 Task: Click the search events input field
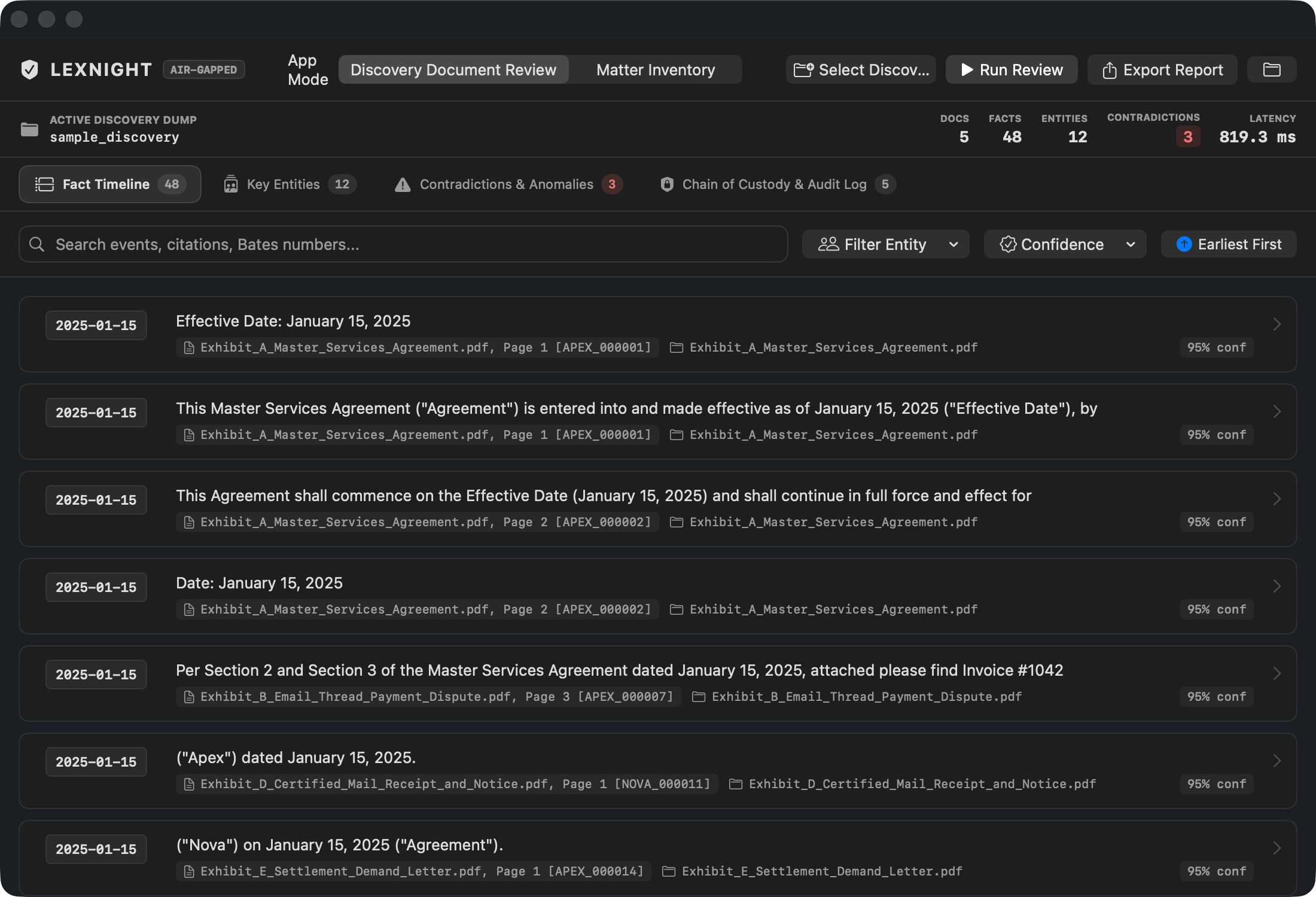[403, 244]
